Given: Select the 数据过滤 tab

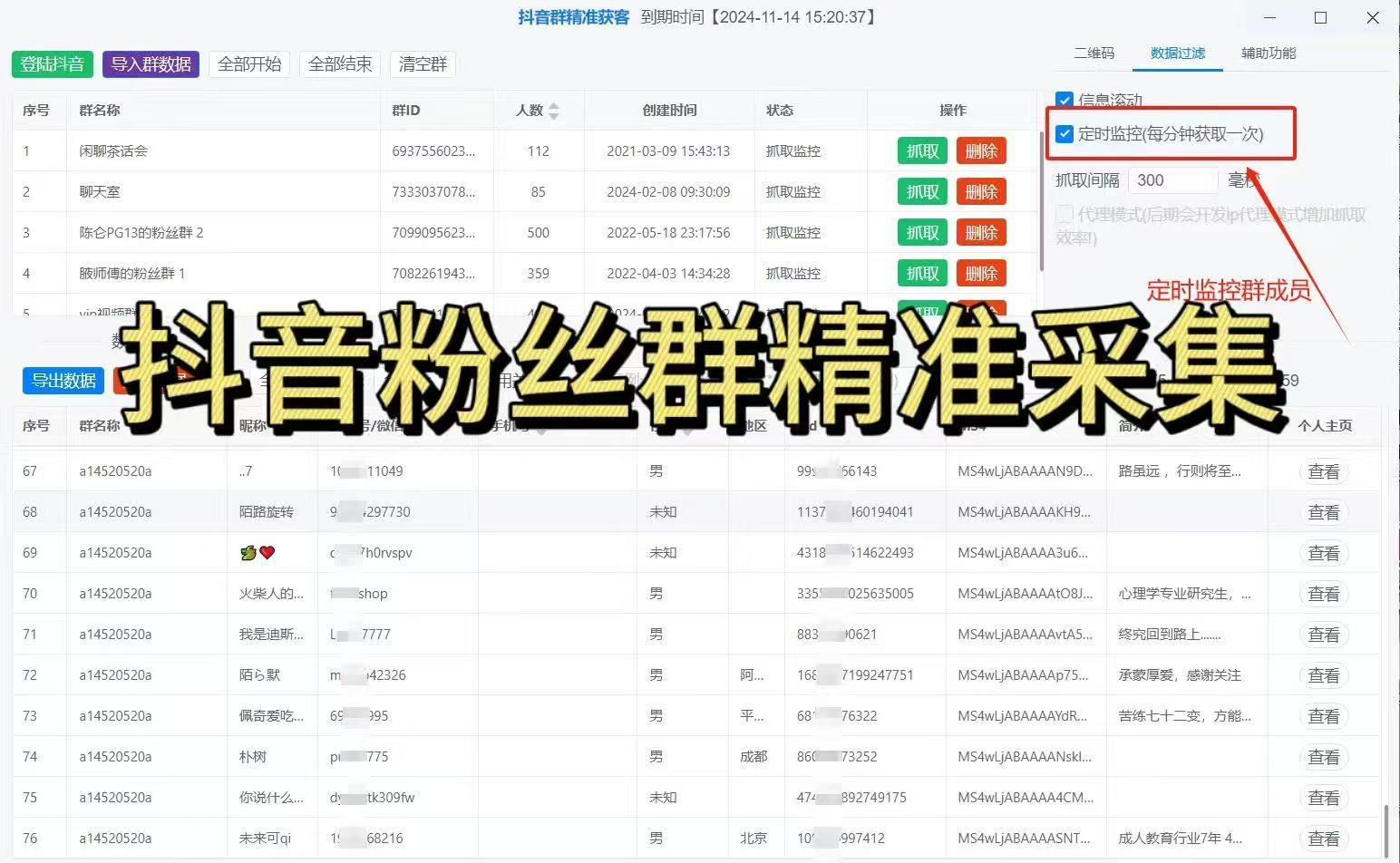Looking at the screenshot, I should 1177,53.
